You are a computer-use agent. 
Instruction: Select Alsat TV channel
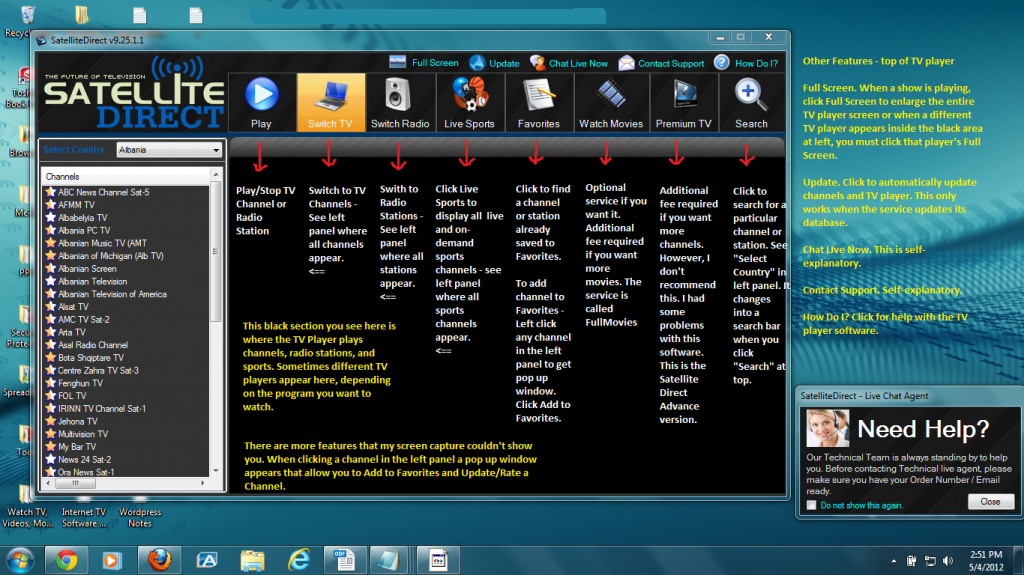tap(73, 306)
